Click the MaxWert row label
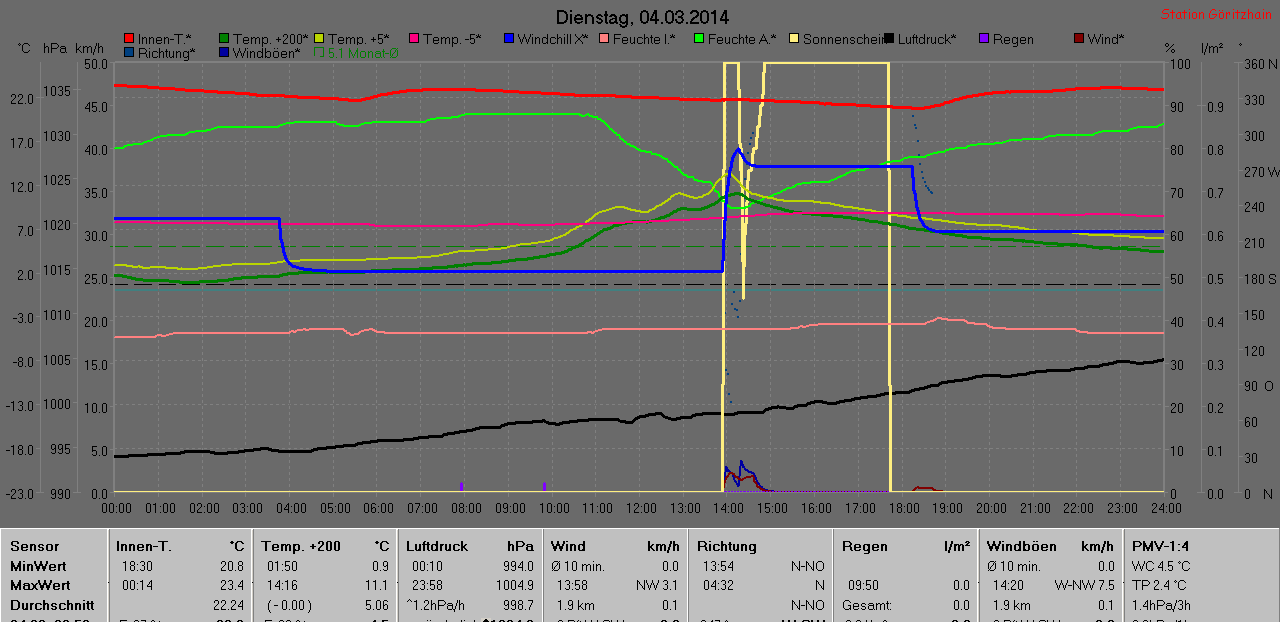The width and height of the screenshot is (1280, 622). (x=38, y=585)
